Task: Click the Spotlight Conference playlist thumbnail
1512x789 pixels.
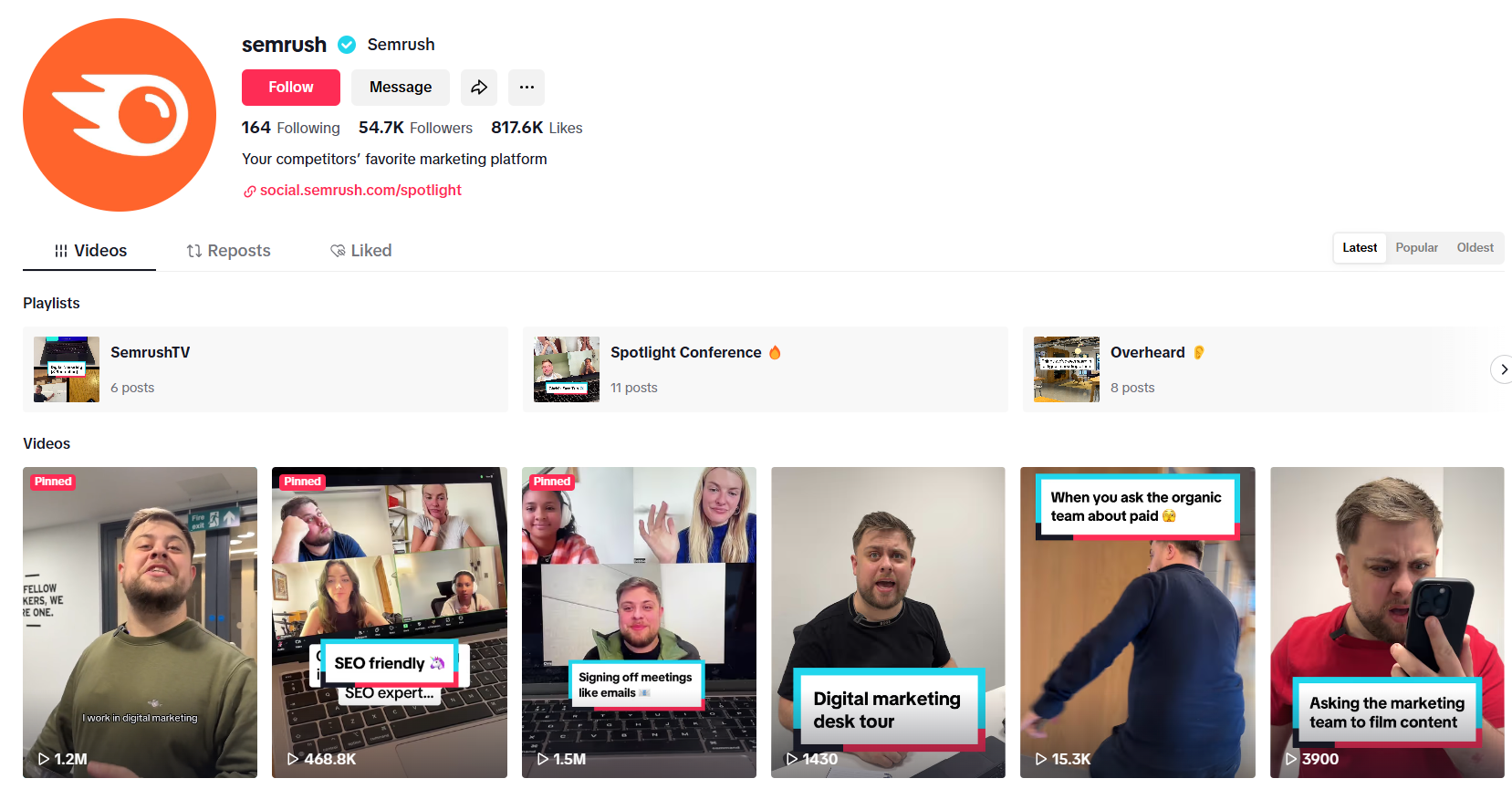Action: 567,369
